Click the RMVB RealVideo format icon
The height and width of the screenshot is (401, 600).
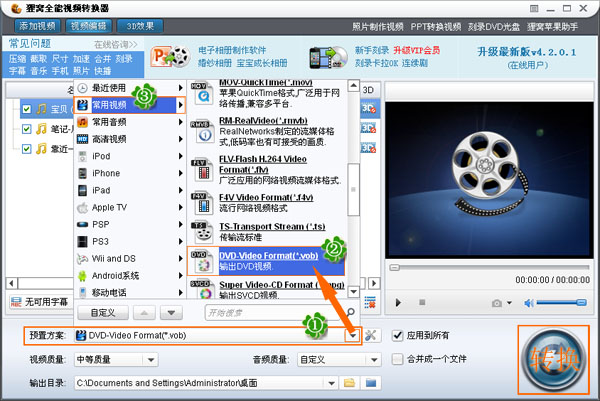(x=202, y=132)
